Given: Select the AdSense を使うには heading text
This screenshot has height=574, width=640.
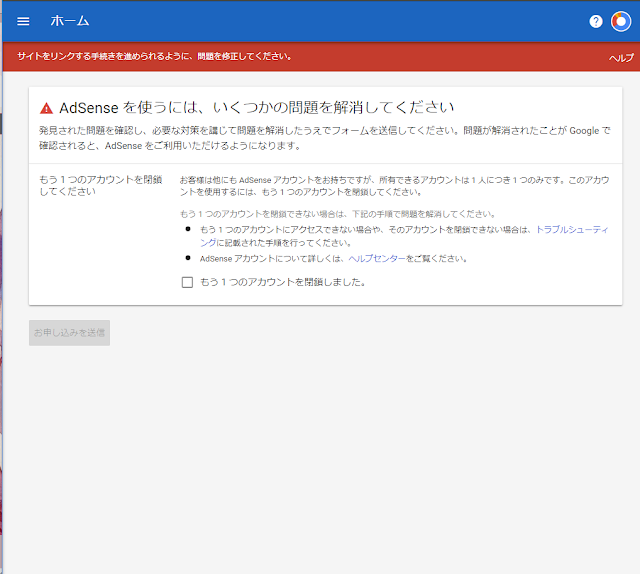Looking at the screenshot, I should 257,108.
